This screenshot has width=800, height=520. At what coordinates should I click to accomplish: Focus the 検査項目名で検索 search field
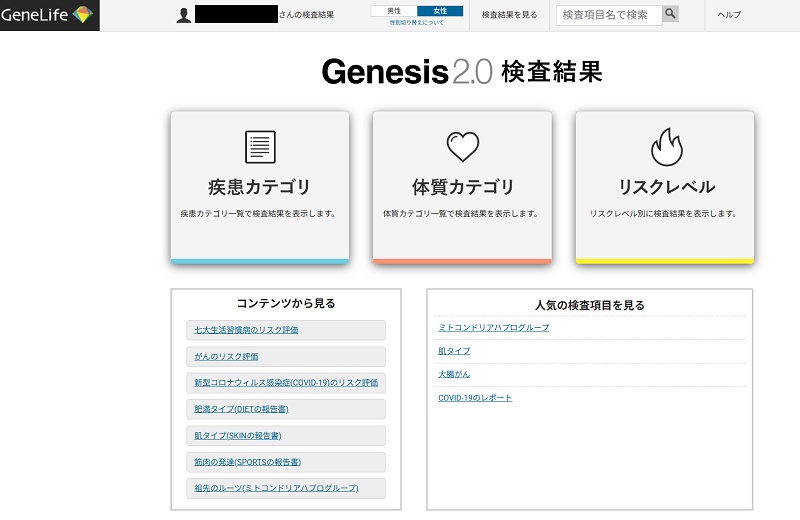tap(609, 15)
